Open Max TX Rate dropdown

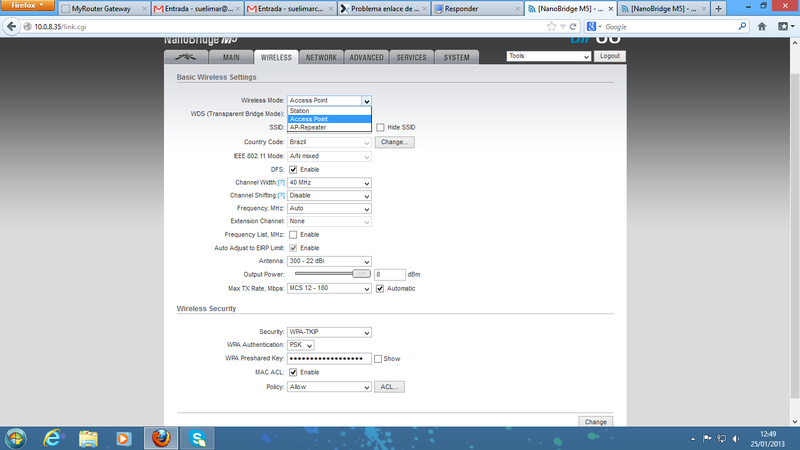tap(329, 288)
